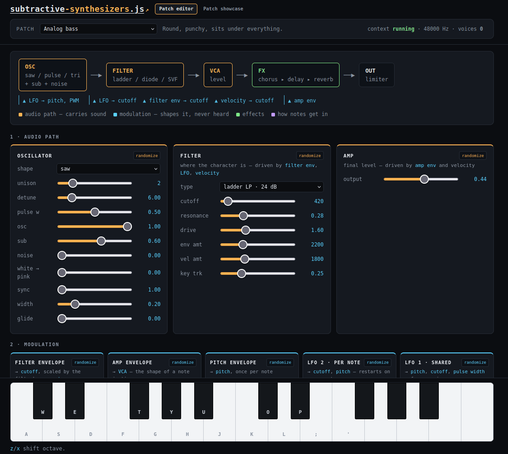Adjust the resonance slider
This screenshot has height=454, width=508.
[x=258, y=216]
